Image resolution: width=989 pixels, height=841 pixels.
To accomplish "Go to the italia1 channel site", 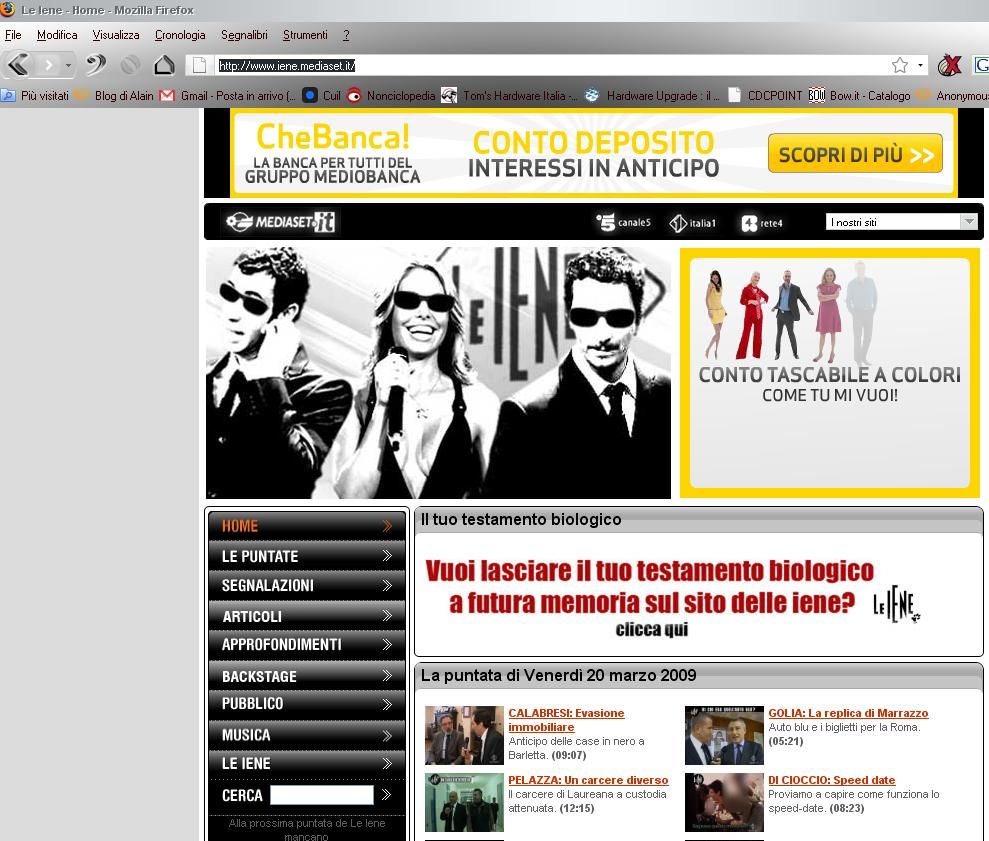I will click(693, 223).
